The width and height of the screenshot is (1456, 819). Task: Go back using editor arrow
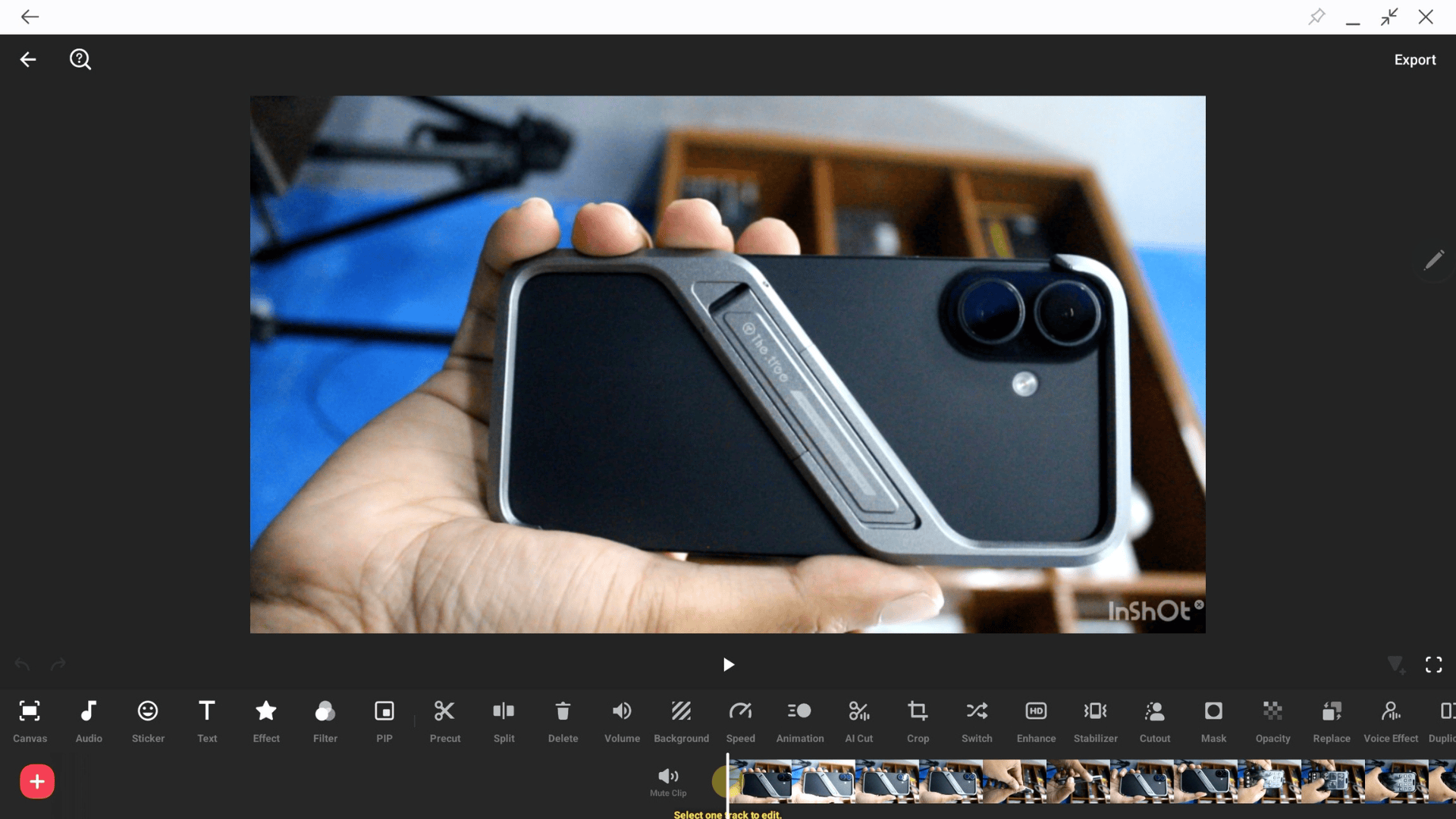pos(28,59)
